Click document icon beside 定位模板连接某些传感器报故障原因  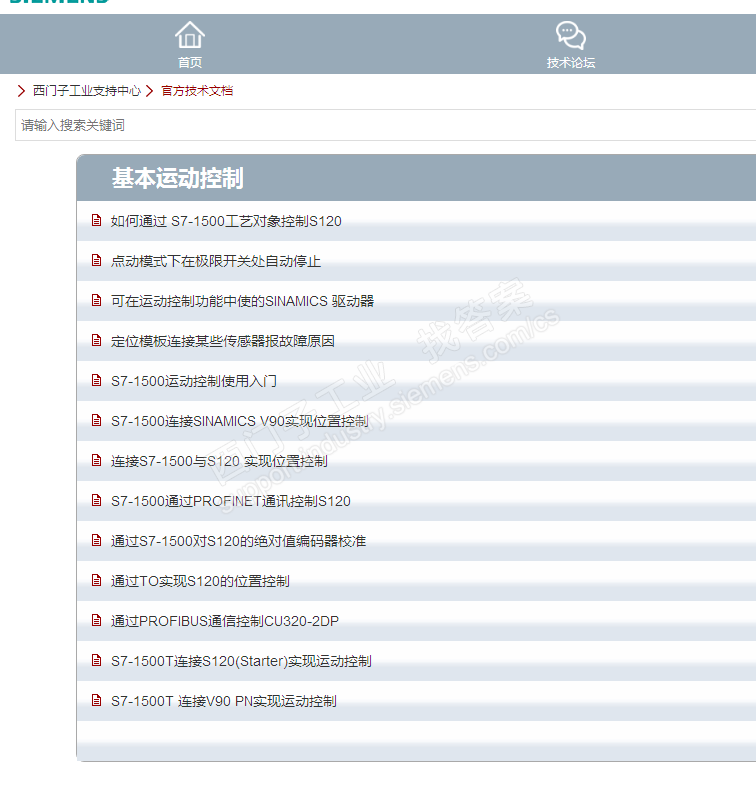(x=96, y=340)
